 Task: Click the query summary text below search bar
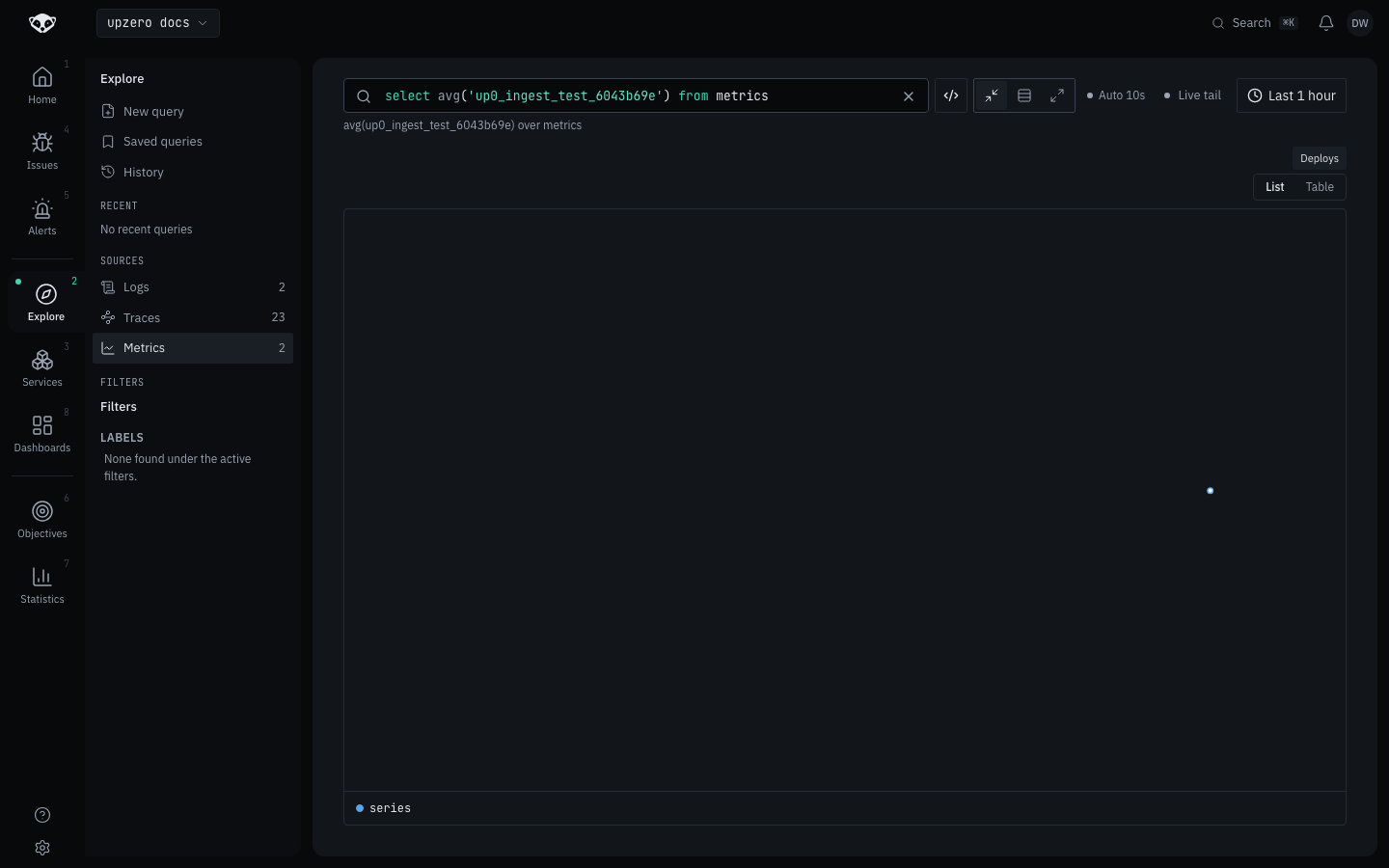tap(463, 125)
